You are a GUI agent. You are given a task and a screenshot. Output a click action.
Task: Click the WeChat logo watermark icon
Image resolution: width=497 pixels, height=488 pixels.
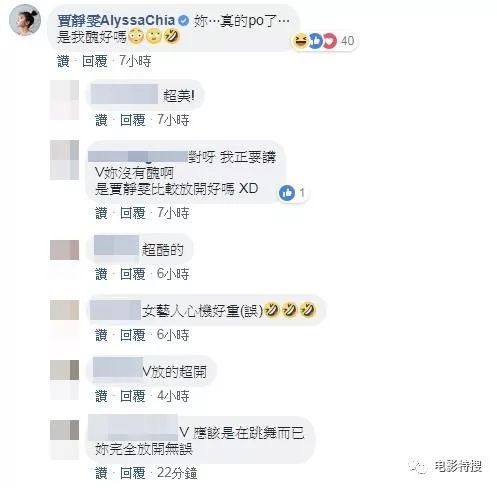point(418,466)
